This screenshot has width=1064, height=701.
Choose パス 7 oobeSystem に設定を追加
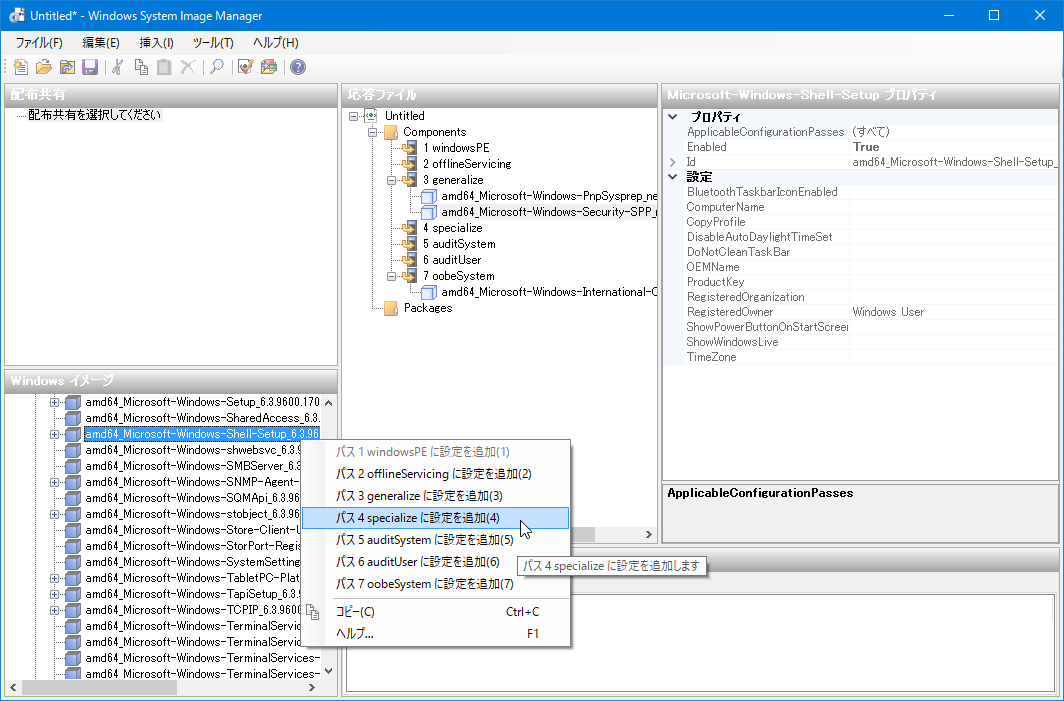[435, 584]
